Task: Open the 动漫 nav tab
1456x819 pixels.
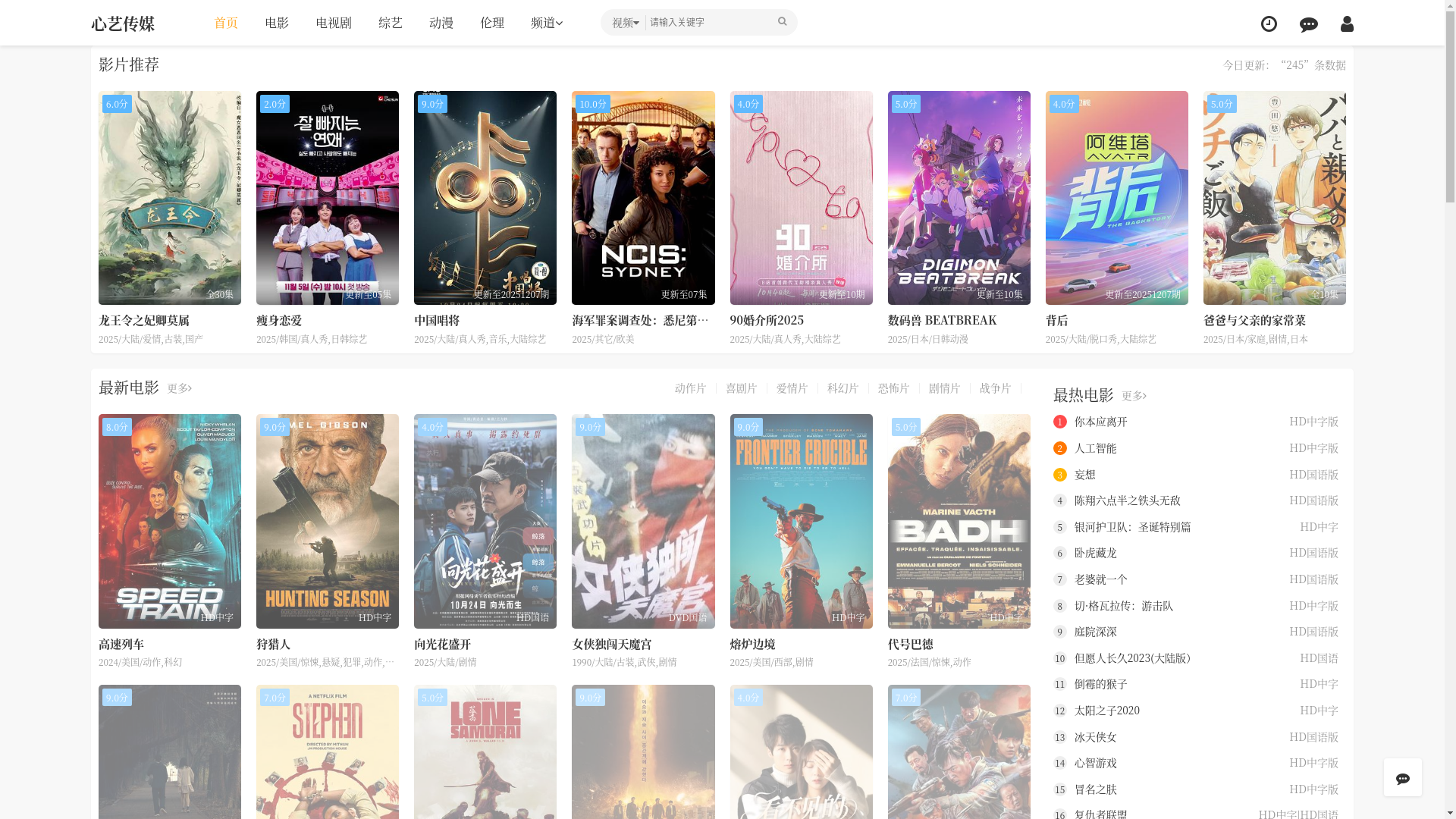Action: [441, 23]
